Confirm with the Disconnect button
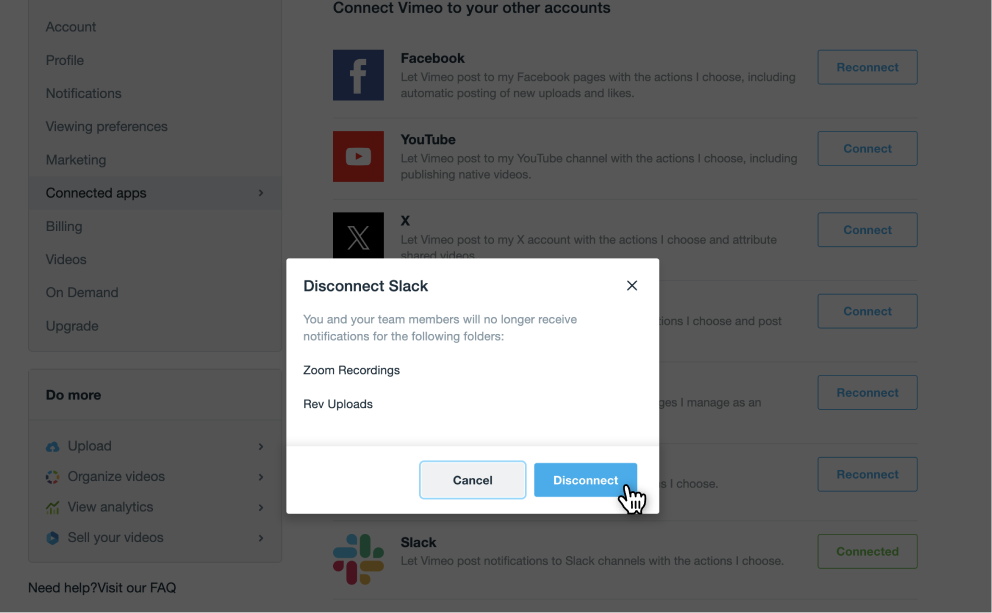Screen dimensions: 992x613 (x=585, y=480)
